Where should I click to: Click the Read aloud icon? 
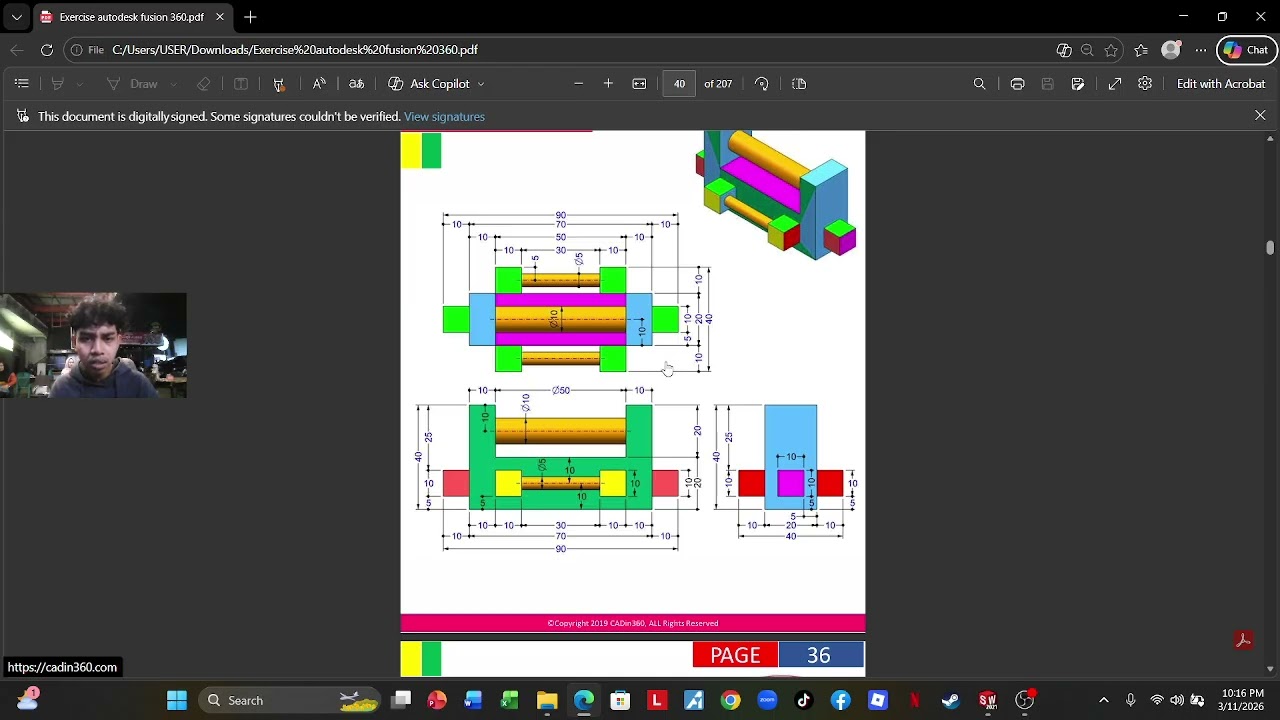point(319,84)
